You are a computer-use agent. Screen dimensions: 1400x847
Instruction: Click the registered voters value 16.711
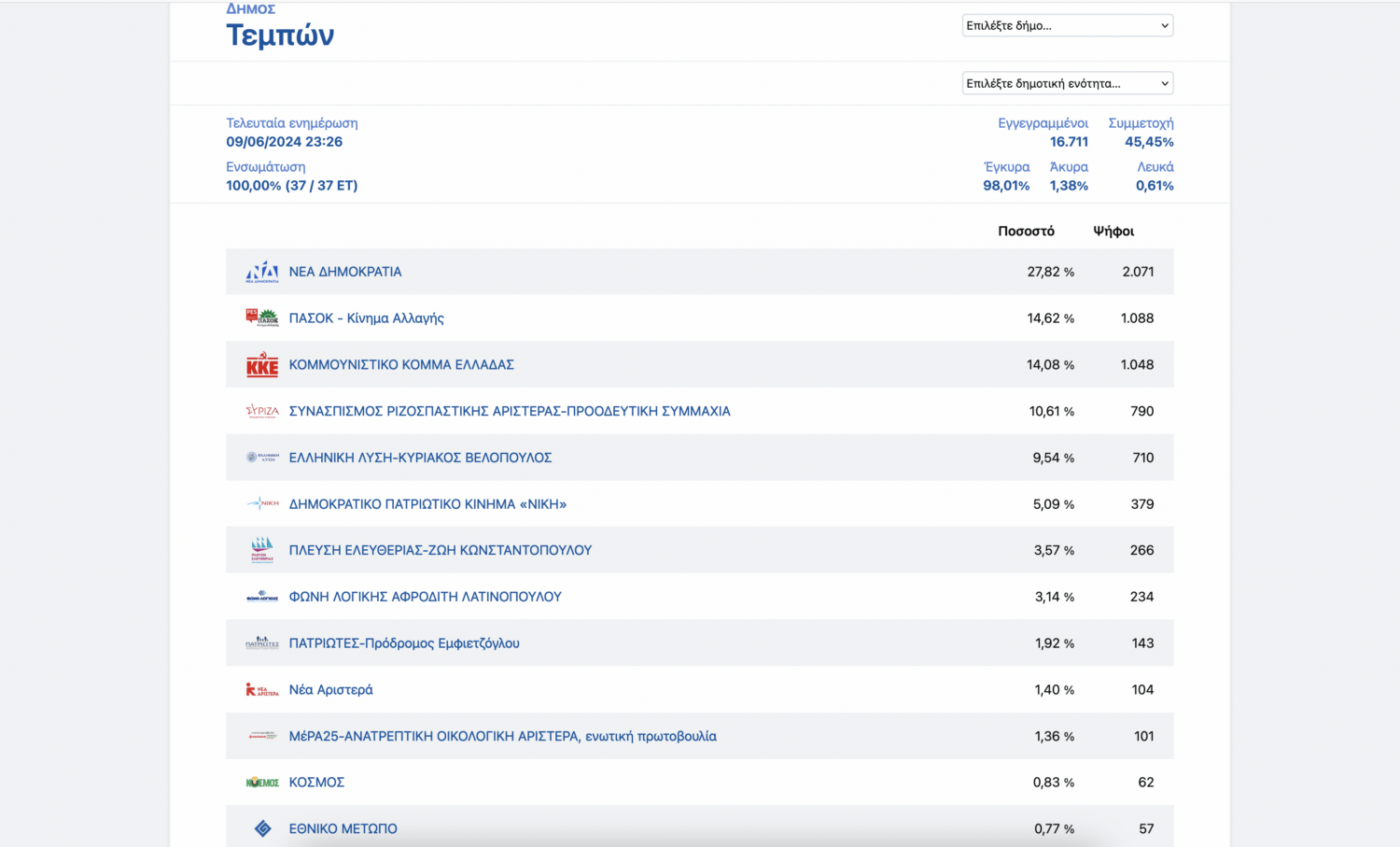pos(1069,142)
